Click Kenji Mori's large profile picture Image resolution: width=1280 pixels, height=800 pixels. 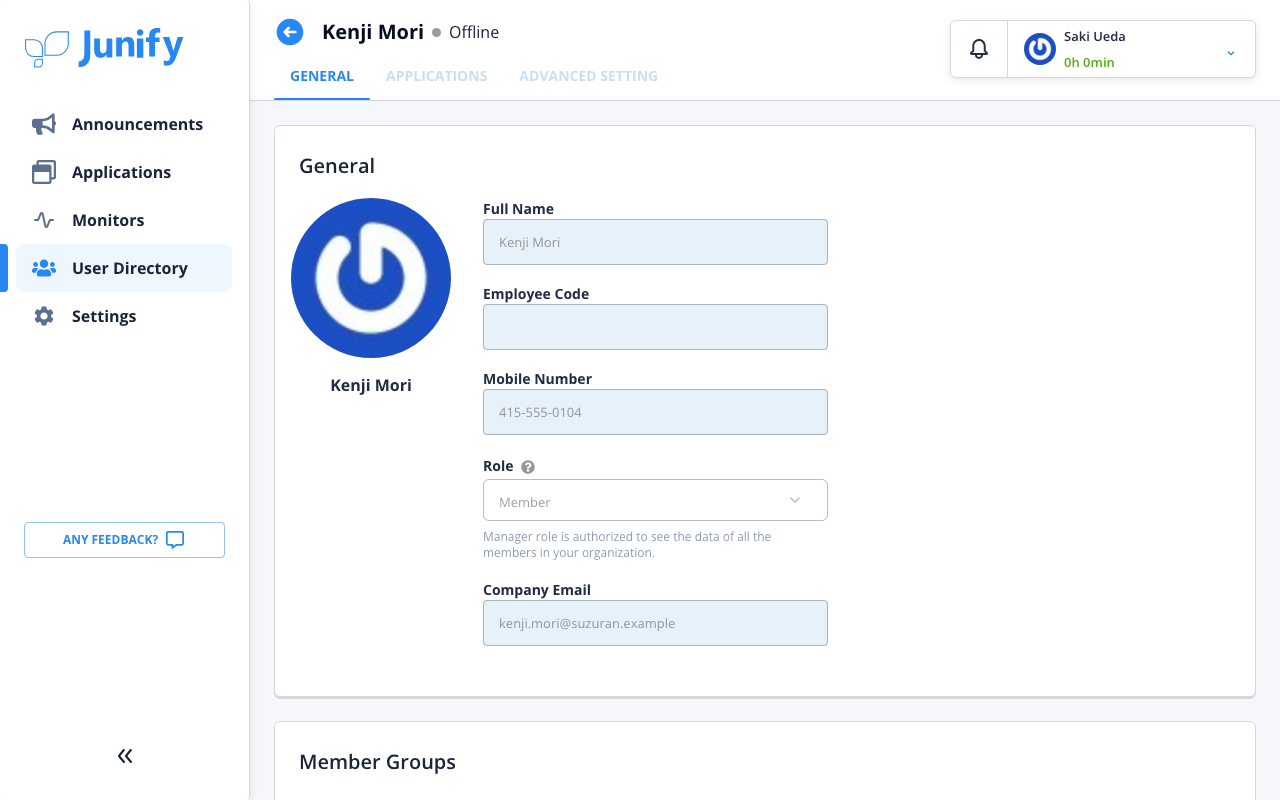click(x=371, y=278)
